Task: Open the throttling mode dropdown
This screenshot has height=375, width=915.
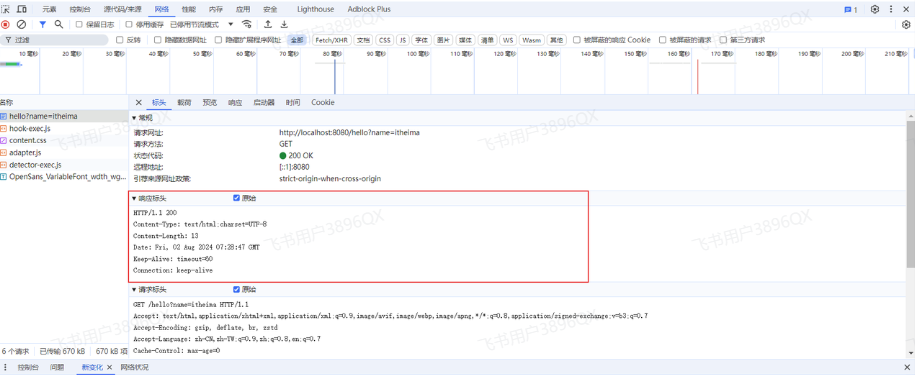Action: pos(202,24)
